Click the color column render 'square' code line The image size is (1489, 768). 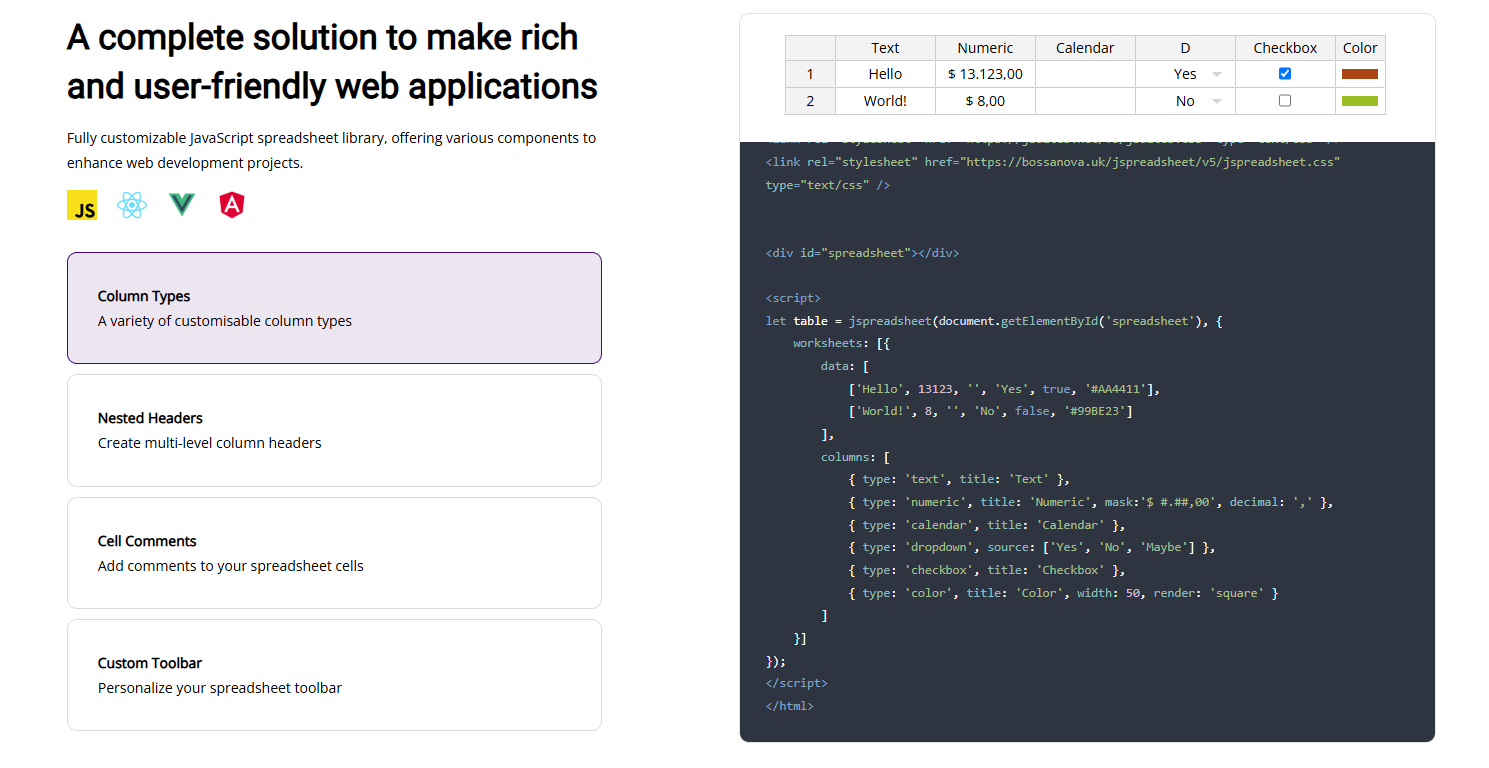coord(1063,593)
